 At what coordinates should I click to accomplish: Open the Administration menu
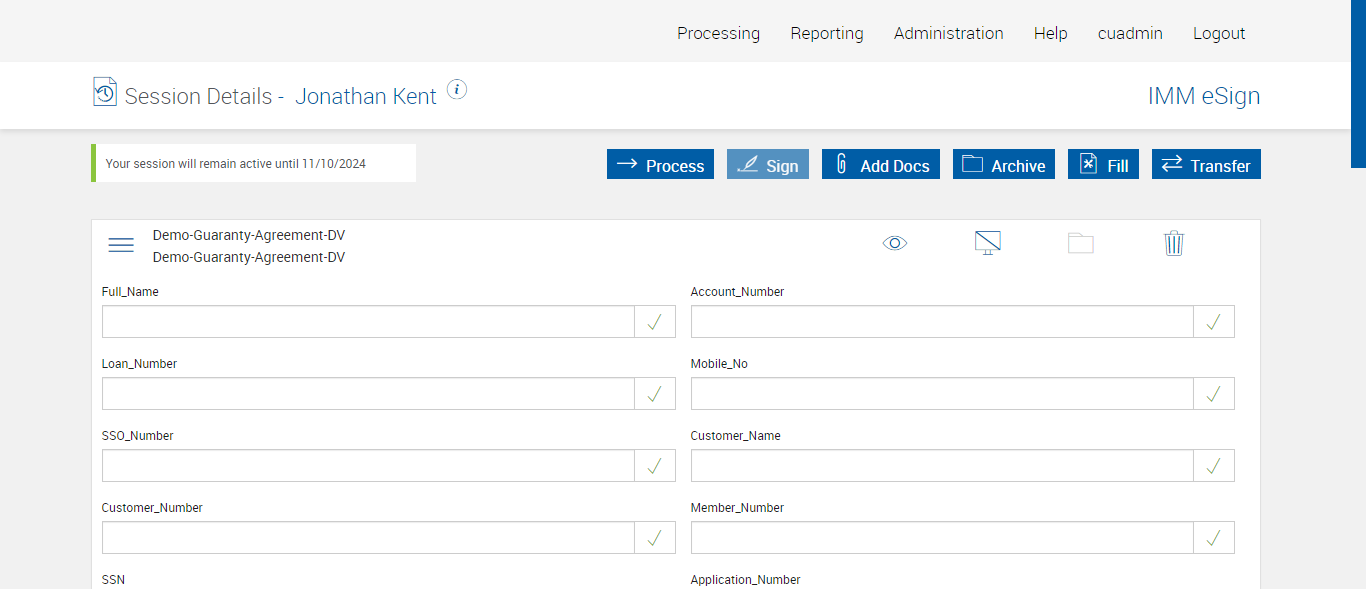coord(948,33)
